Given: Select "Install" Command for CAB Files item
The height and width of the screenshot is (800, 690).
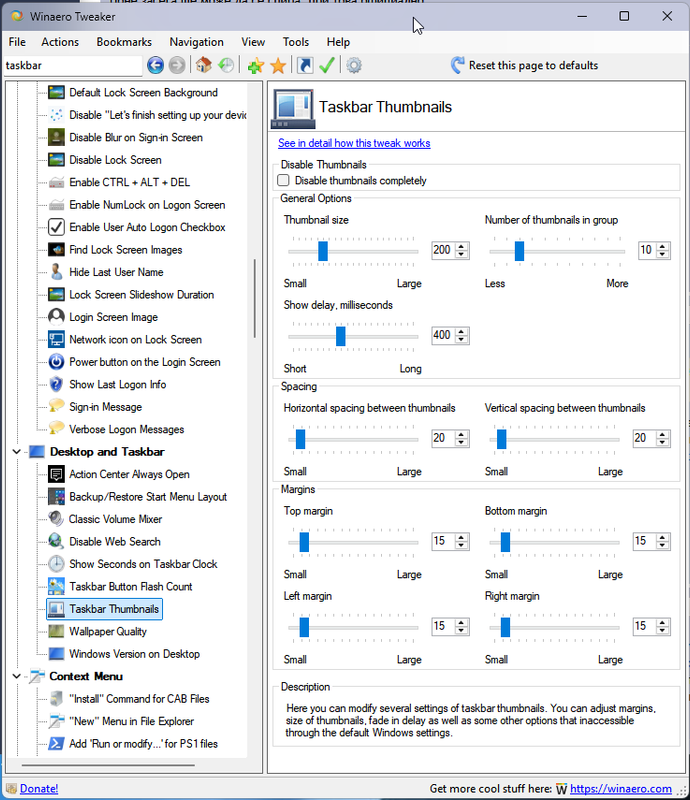Looking at the screenshot, I should coord(139,698).
